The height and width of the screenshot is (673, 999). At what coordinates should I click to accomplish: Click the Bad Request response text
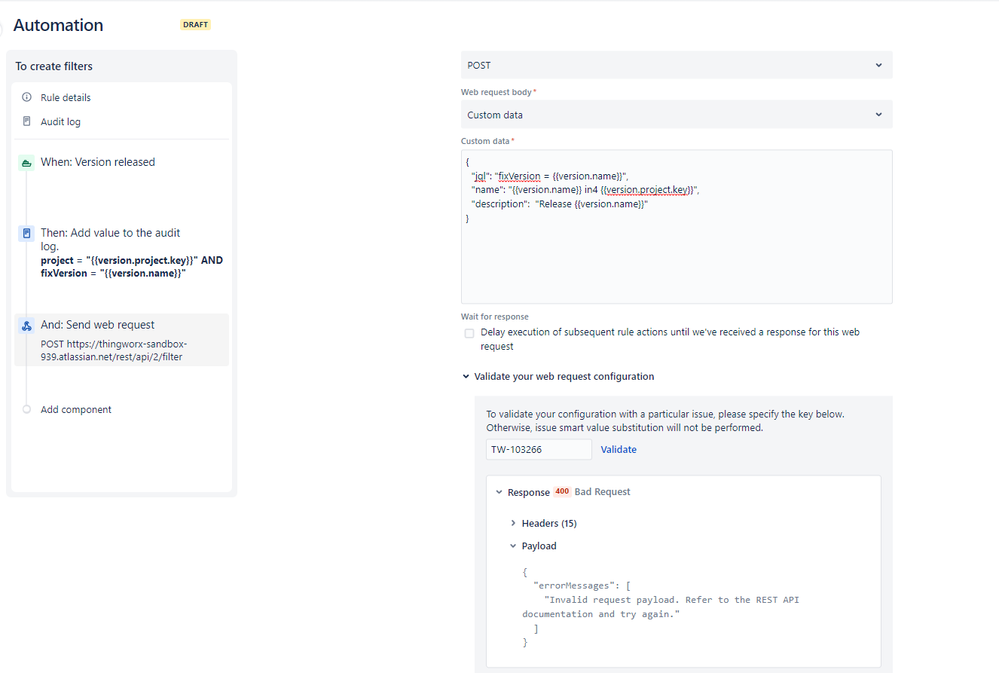pos(602,492)
